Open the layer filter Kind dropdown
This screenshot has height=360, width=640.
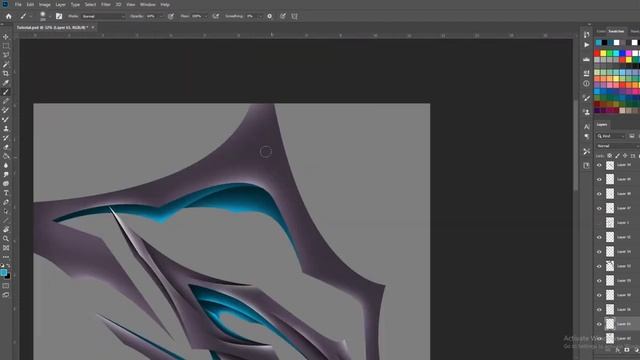(611, 136)
